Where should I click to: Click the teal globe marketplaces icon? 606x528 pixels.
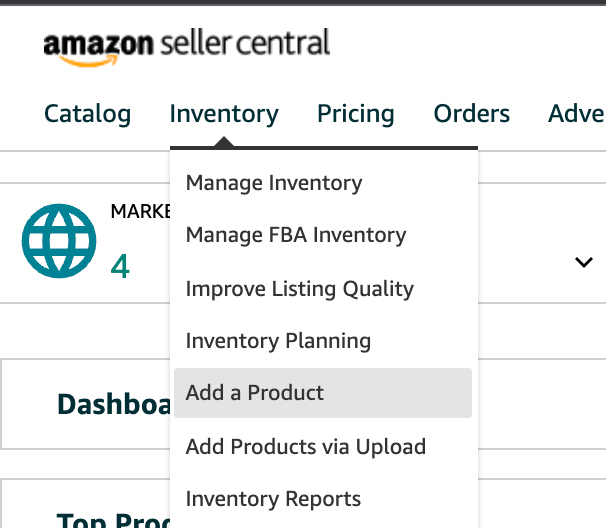pyautogui.click(x=59, y=241)
